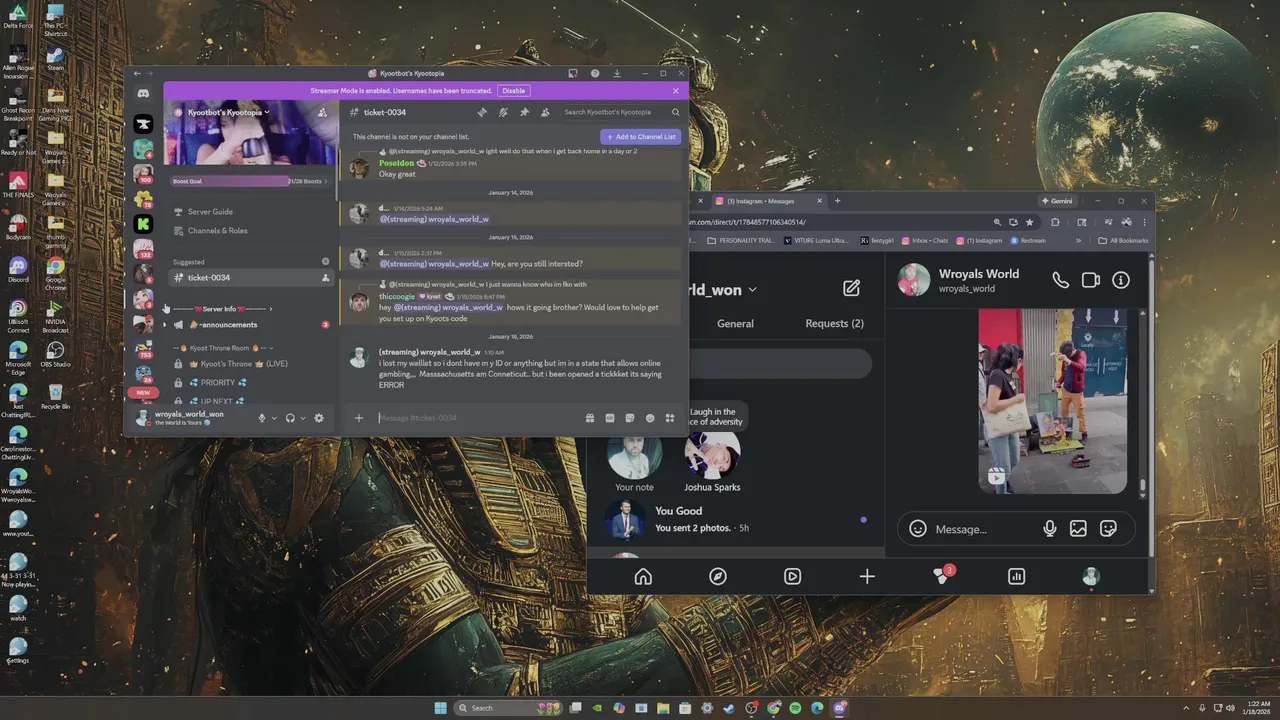Open notification settings in Discord channel header
The image size is (1280, 720).
click(503, 112)
